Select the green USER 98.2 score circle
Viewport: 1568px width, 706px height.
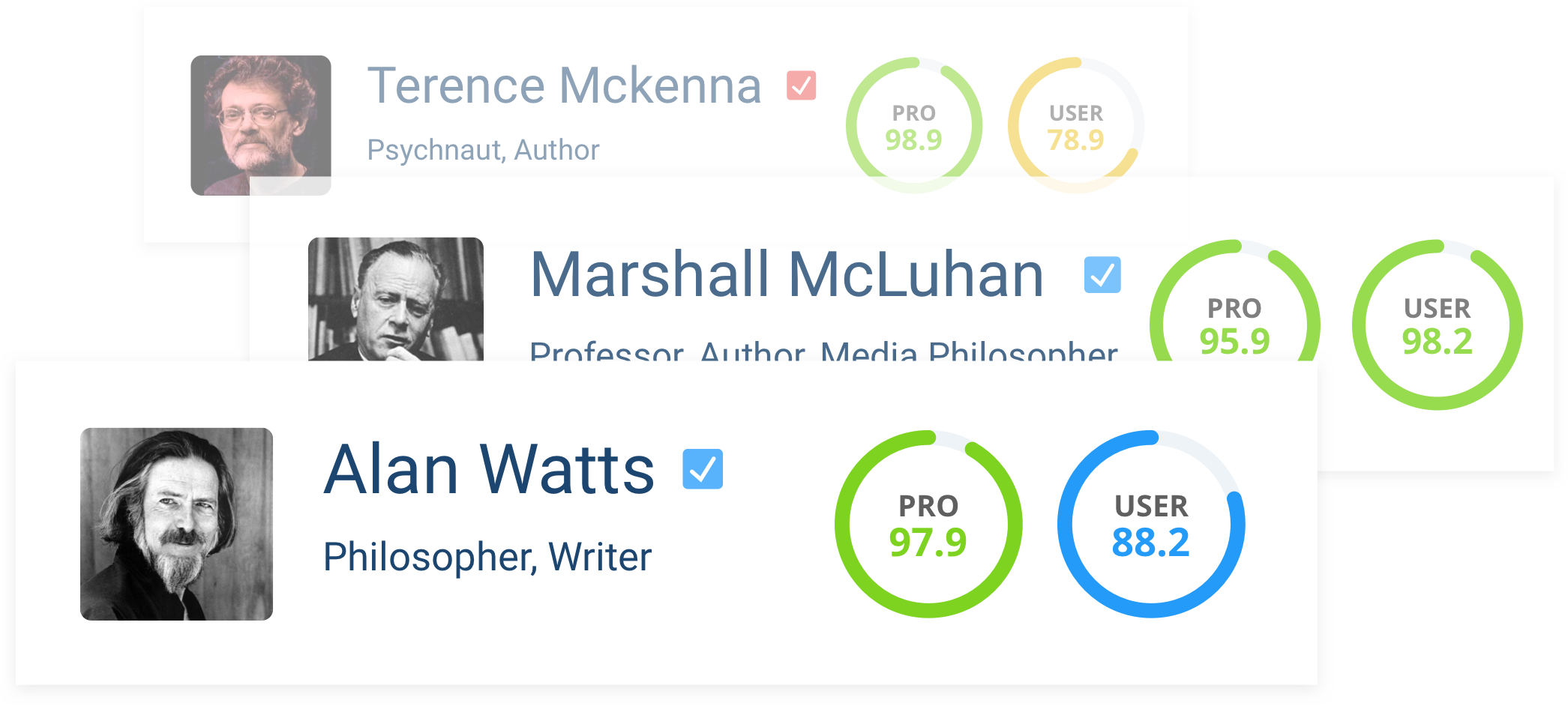[1438, 325]
